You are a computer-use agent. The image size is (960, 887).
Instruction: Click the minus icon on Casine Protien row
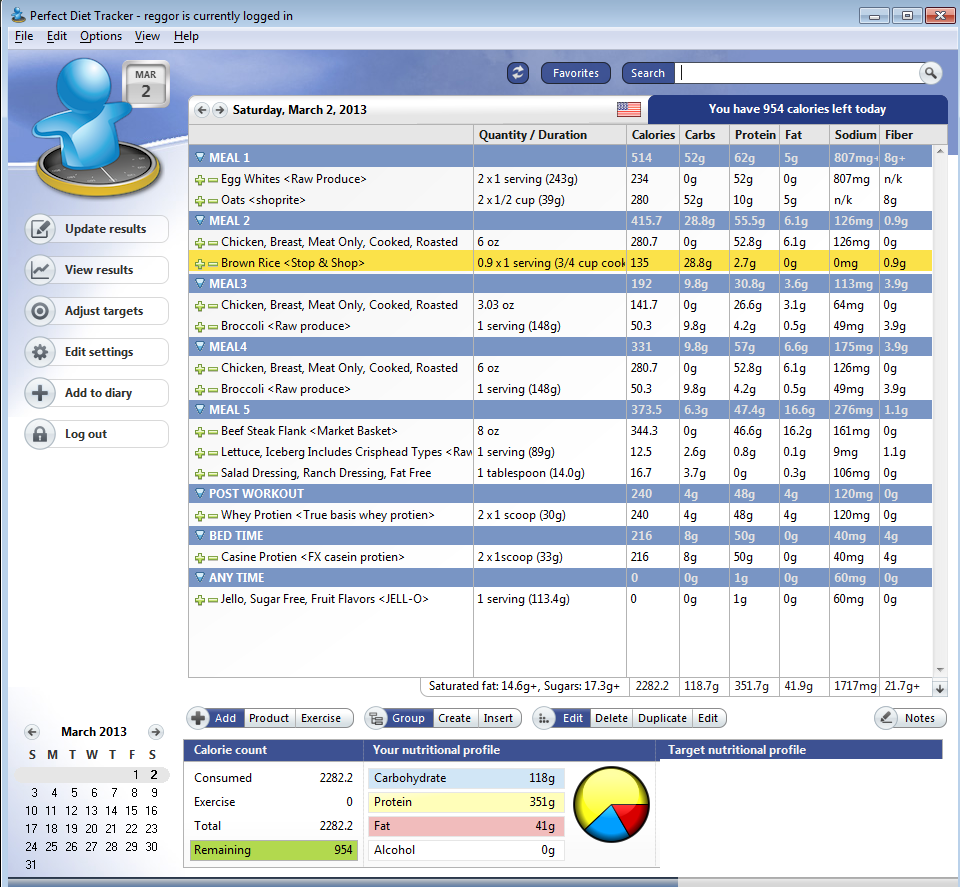click(212, 558)
